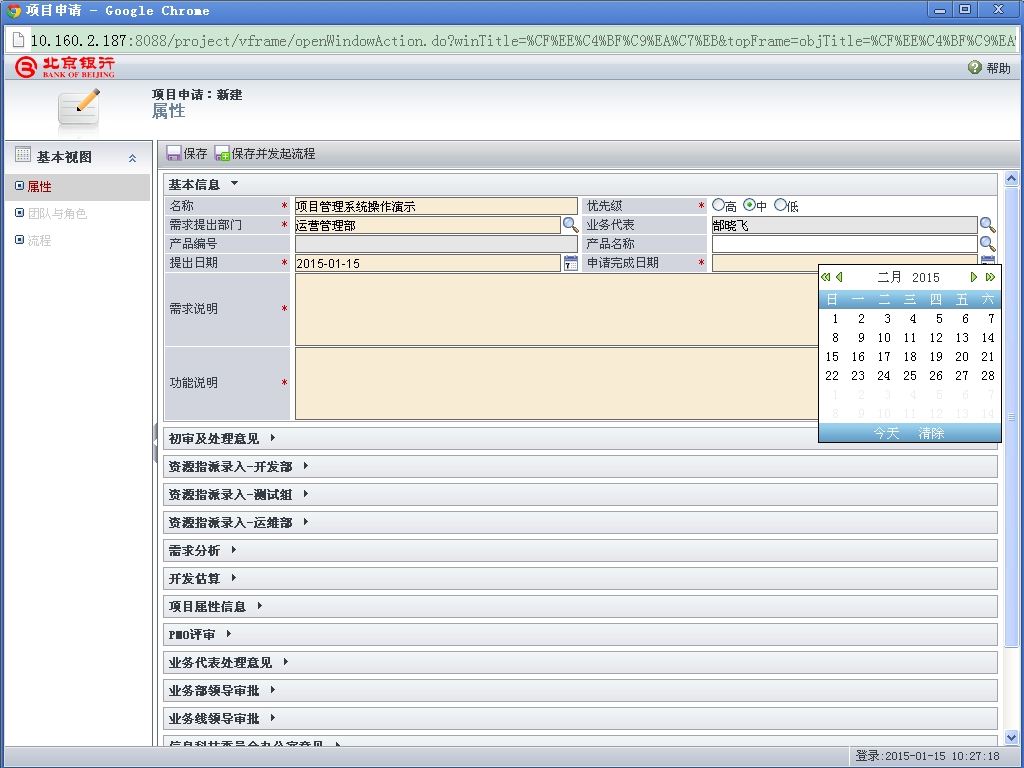Screen dimensions: 1024x768
Task: Select 高 priority radio button
Action: pos(718,205)
